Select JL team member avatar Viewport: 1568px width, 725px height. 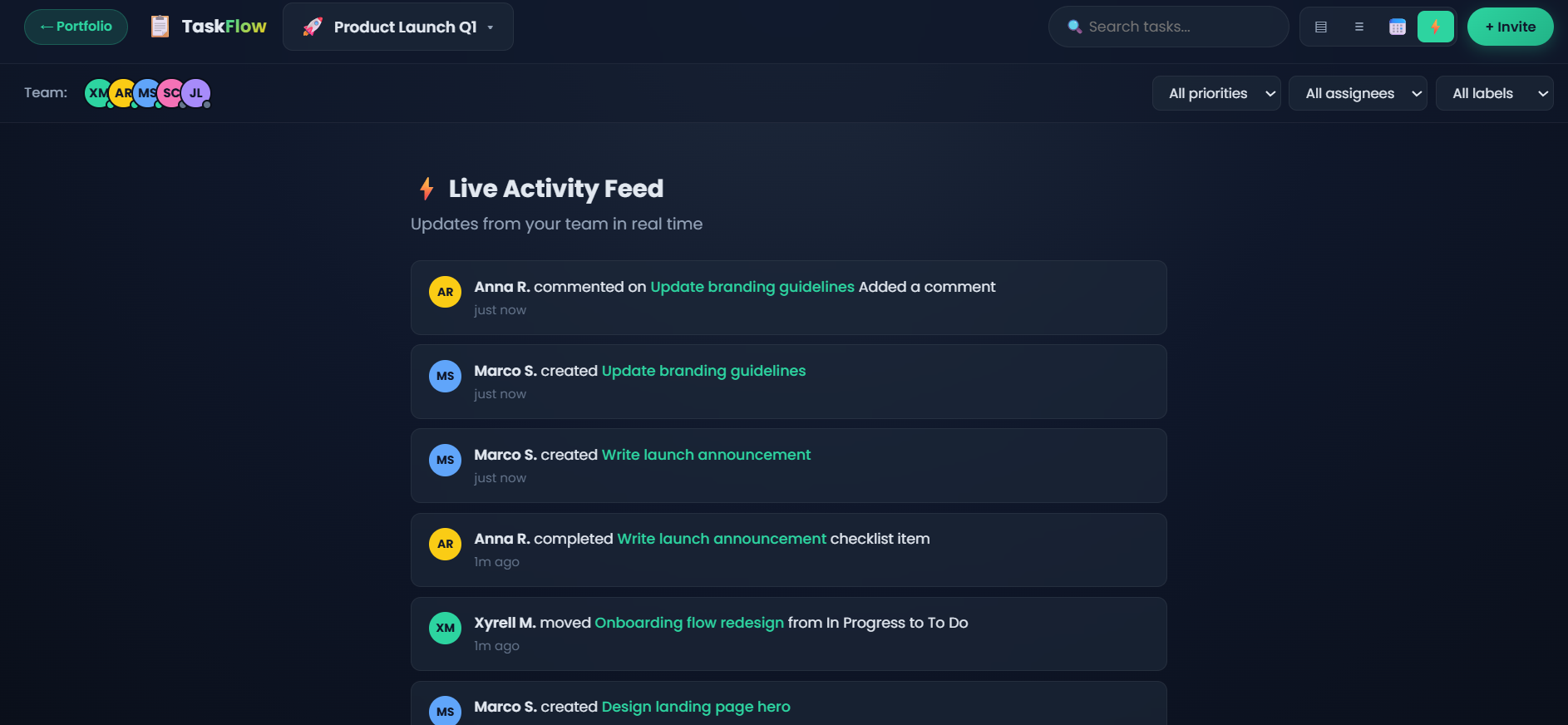pos(195,93)
